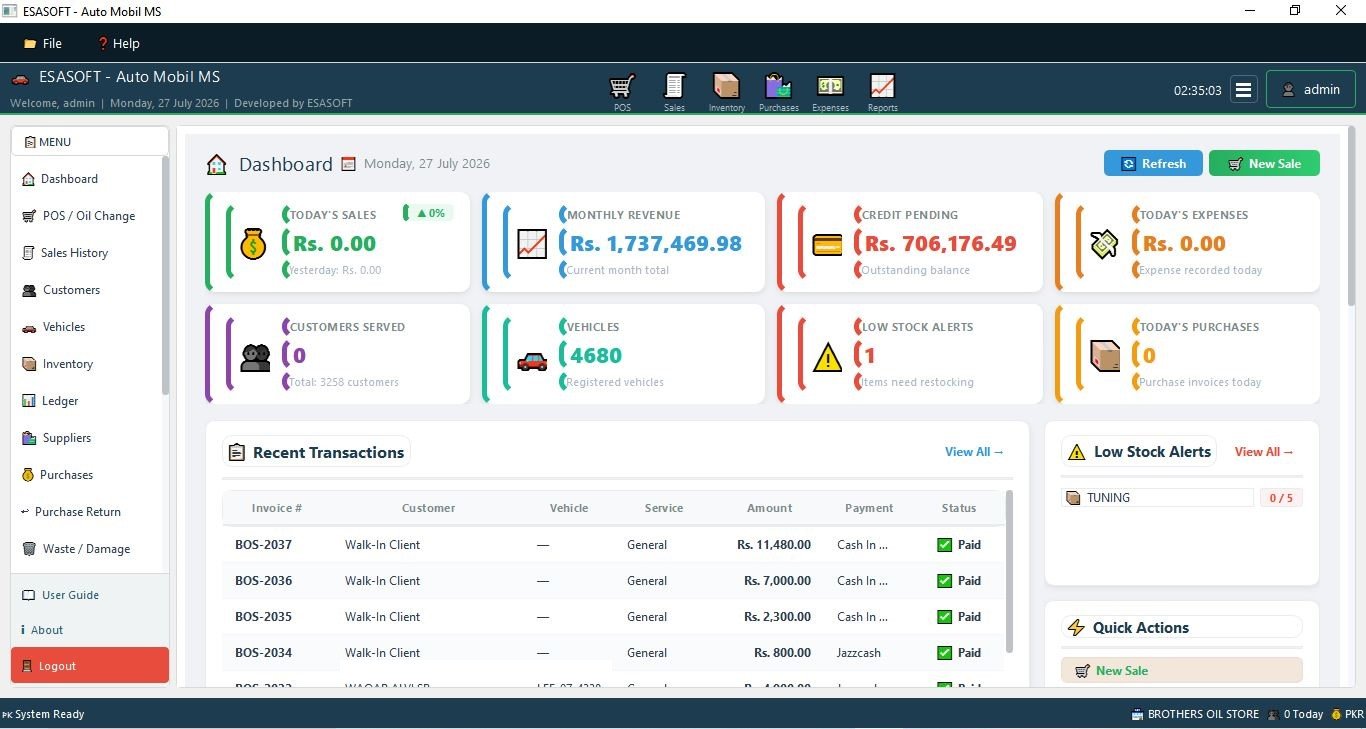This screenshot has width=1366, height=729.
Task: Select Dashboard in the sidebar menu
Action: click(87, 179)
